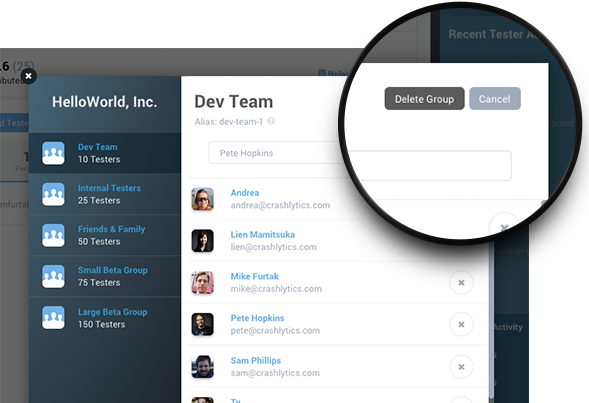Click the magnified remove X circle icon
The height and width of the screenshot is (403, 589).
[504, 227]
